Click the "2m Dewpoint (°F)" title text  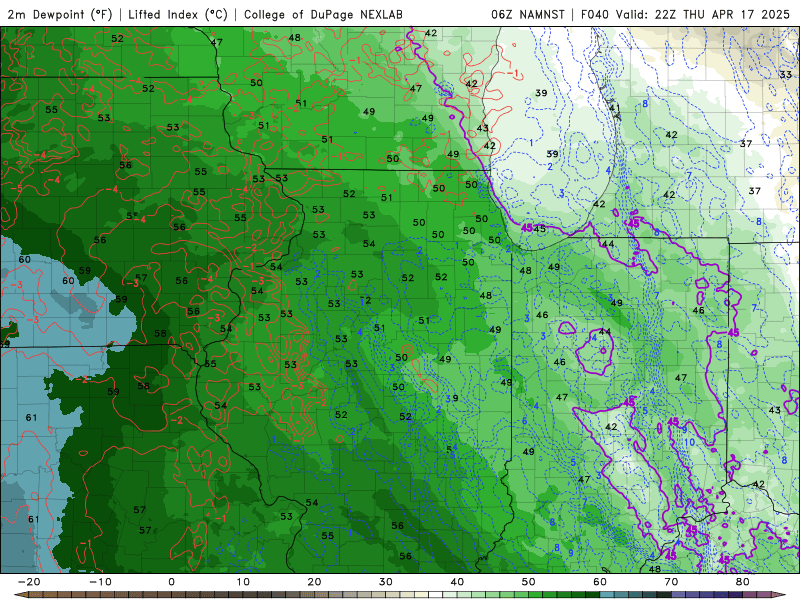60,14
